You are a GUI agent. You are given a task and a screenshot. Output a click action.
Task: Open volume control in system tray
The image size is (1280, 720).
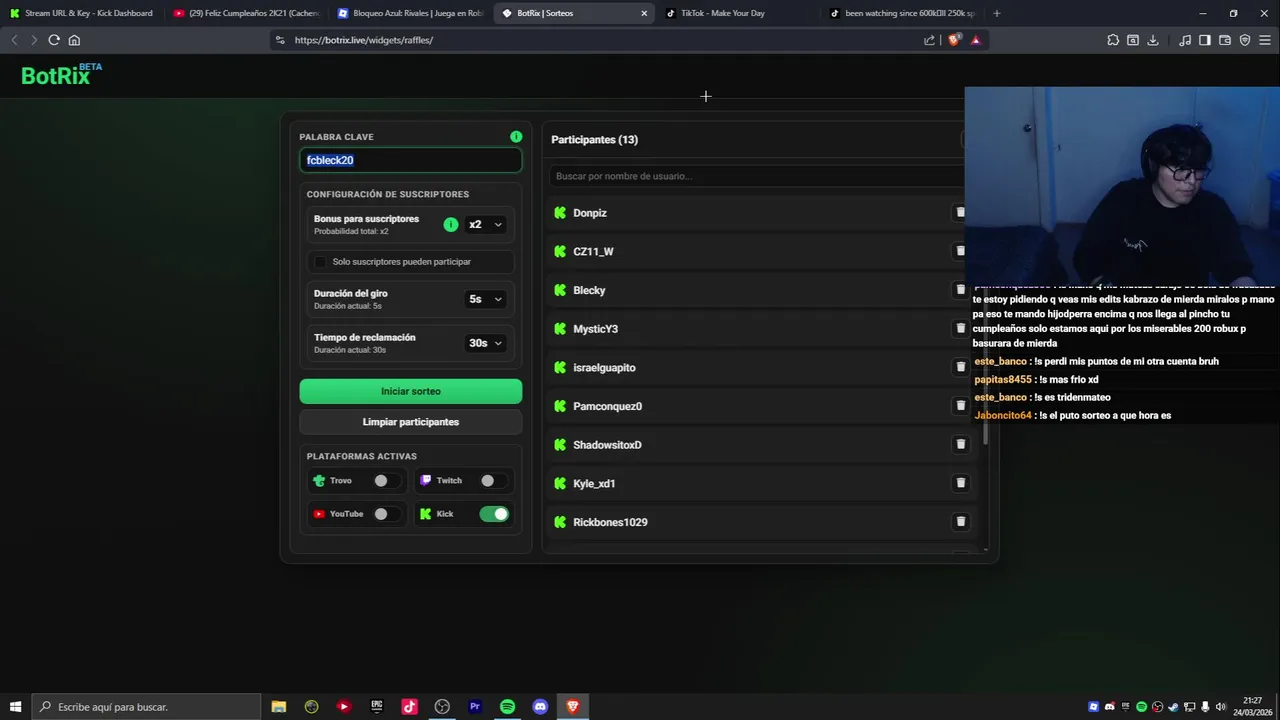(x=1220, y=707)
